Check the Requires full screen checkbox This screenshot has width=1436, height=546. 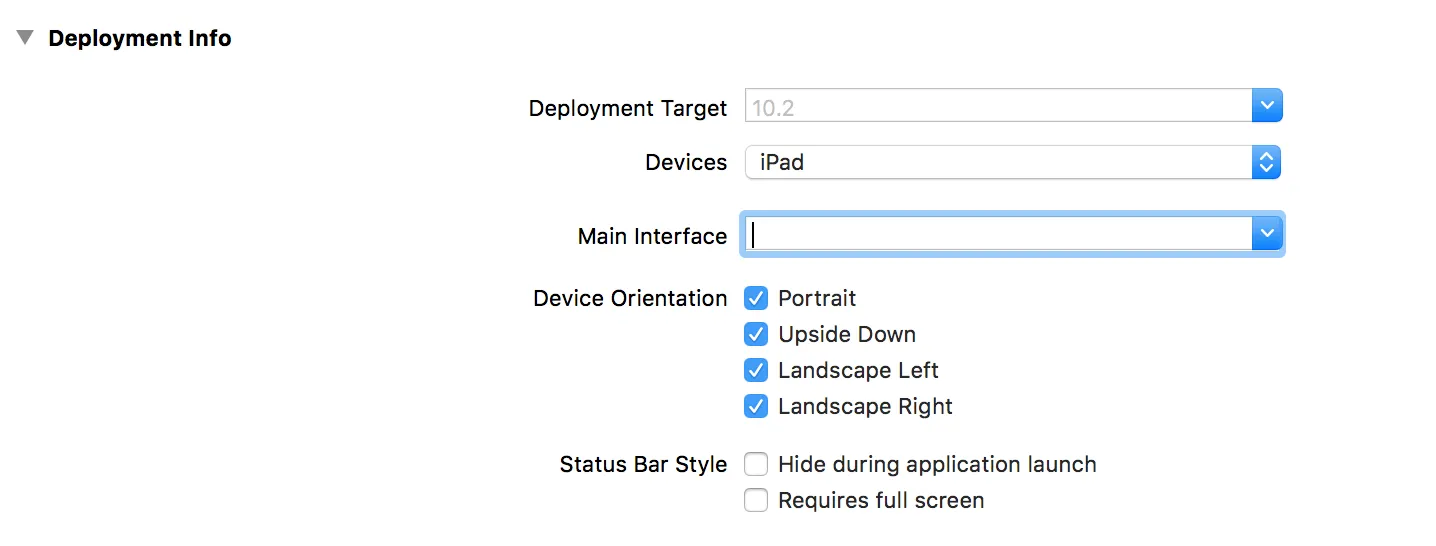[756, 500]
